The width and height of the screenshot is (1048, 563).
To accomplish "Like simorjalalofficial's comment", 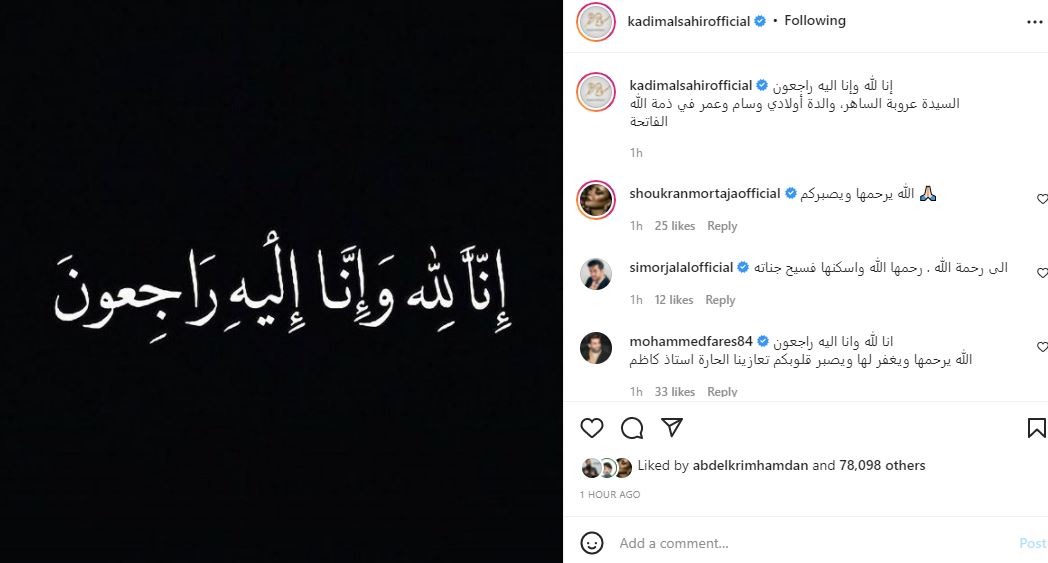I will click(1042, 273).
